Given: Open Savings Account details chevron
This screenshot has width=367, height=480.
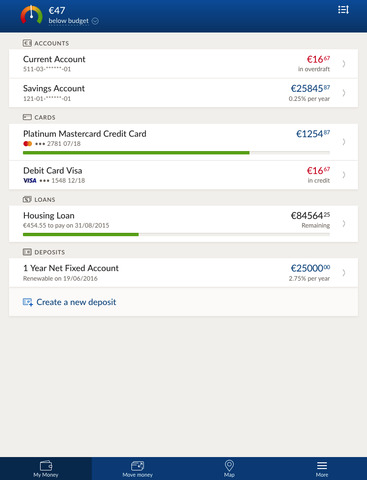Looking at the screenshot, I should (x=344, y=93).
